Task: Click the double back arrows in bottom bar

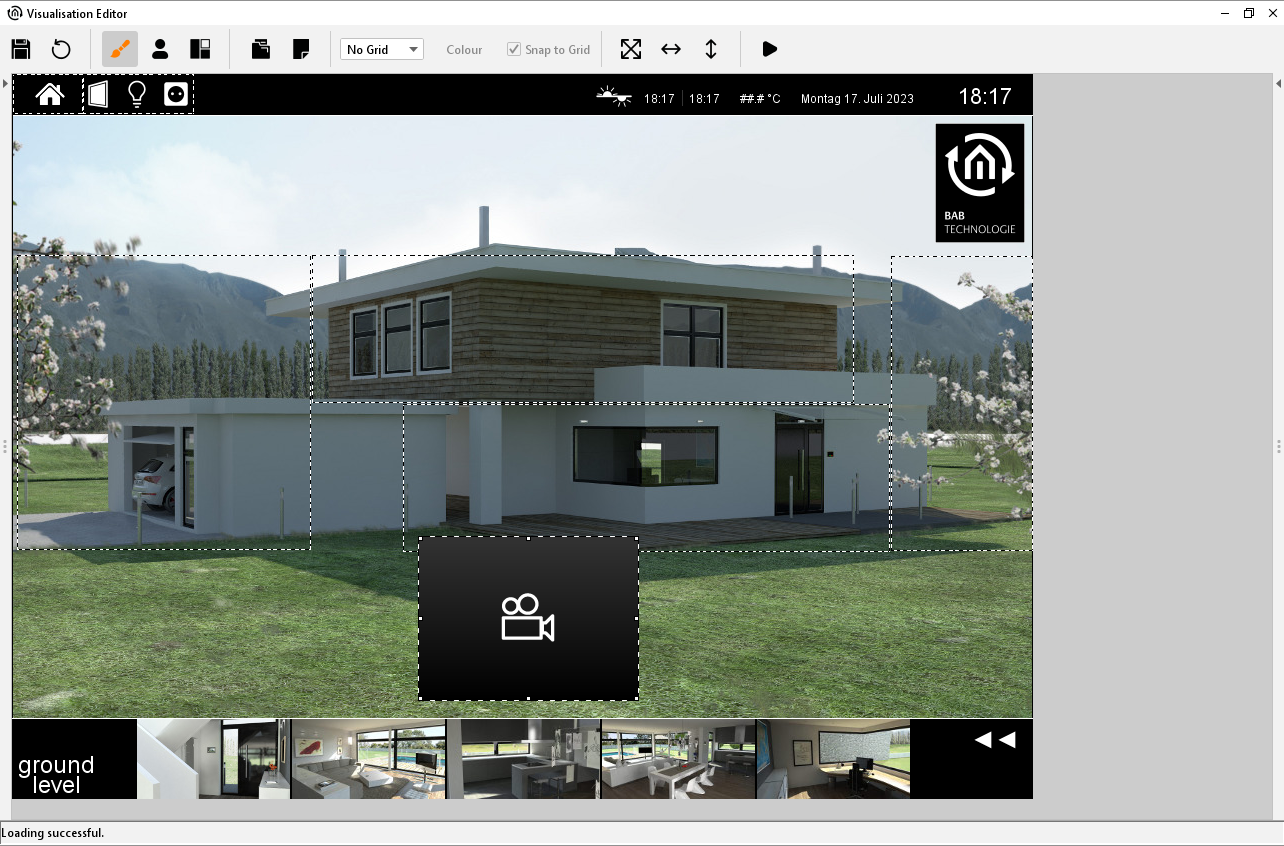Action: tap(995, 740)
